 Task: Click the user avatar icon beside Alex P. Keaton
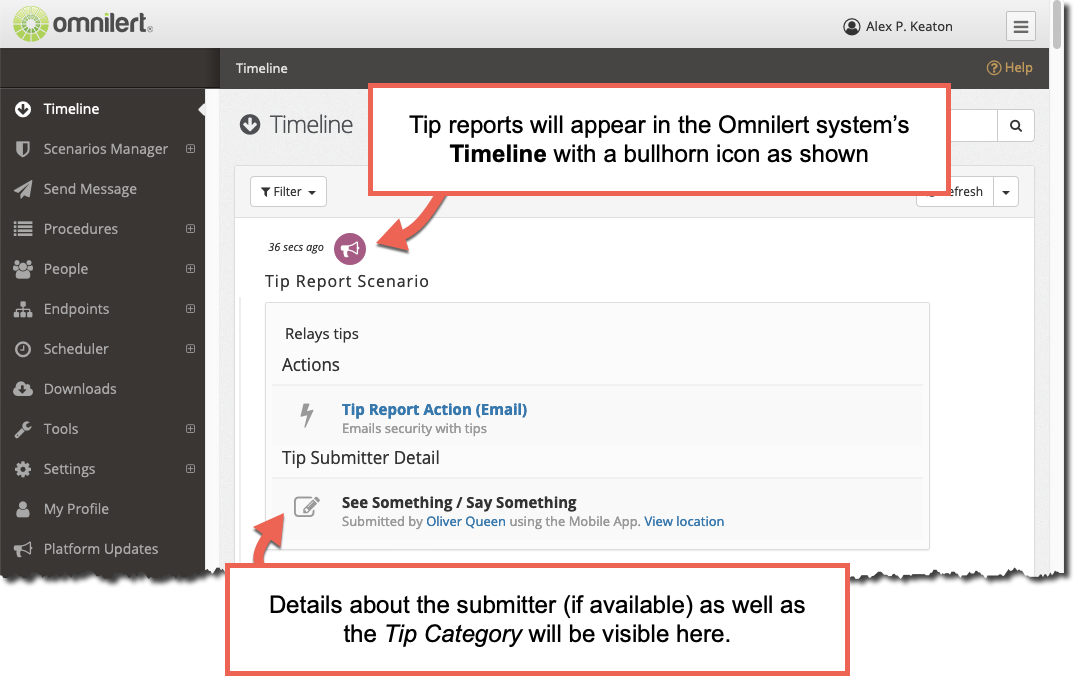(x=851, y=27)
